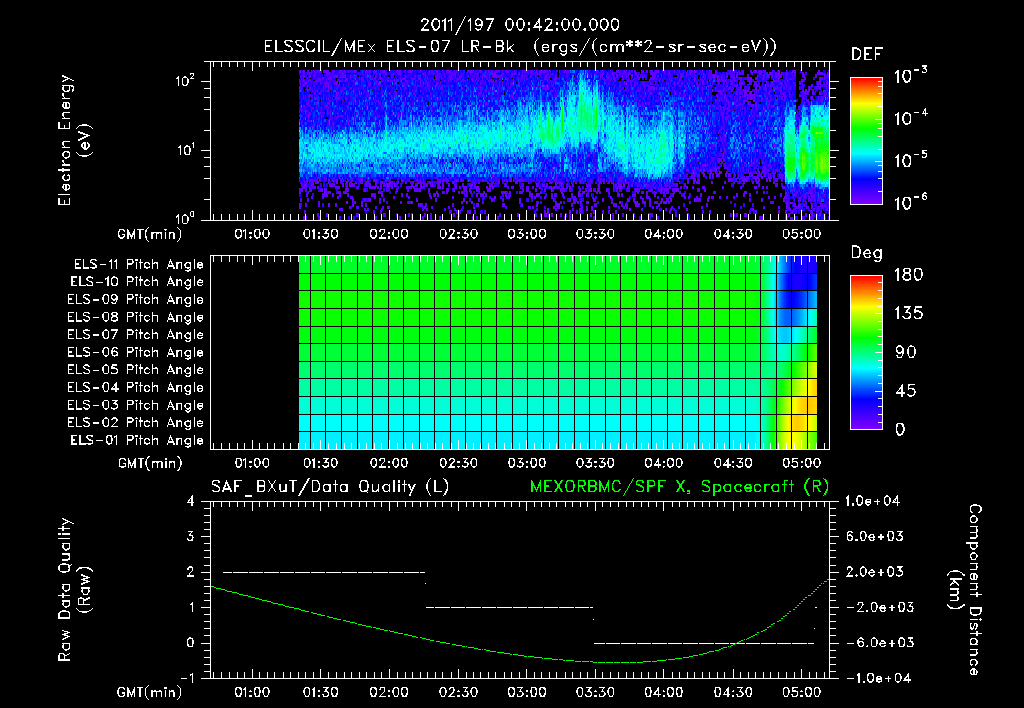Screen dimensions: 1024x708
Task: Select the ELS-05 Pitch Angle label
Action: 135,370
